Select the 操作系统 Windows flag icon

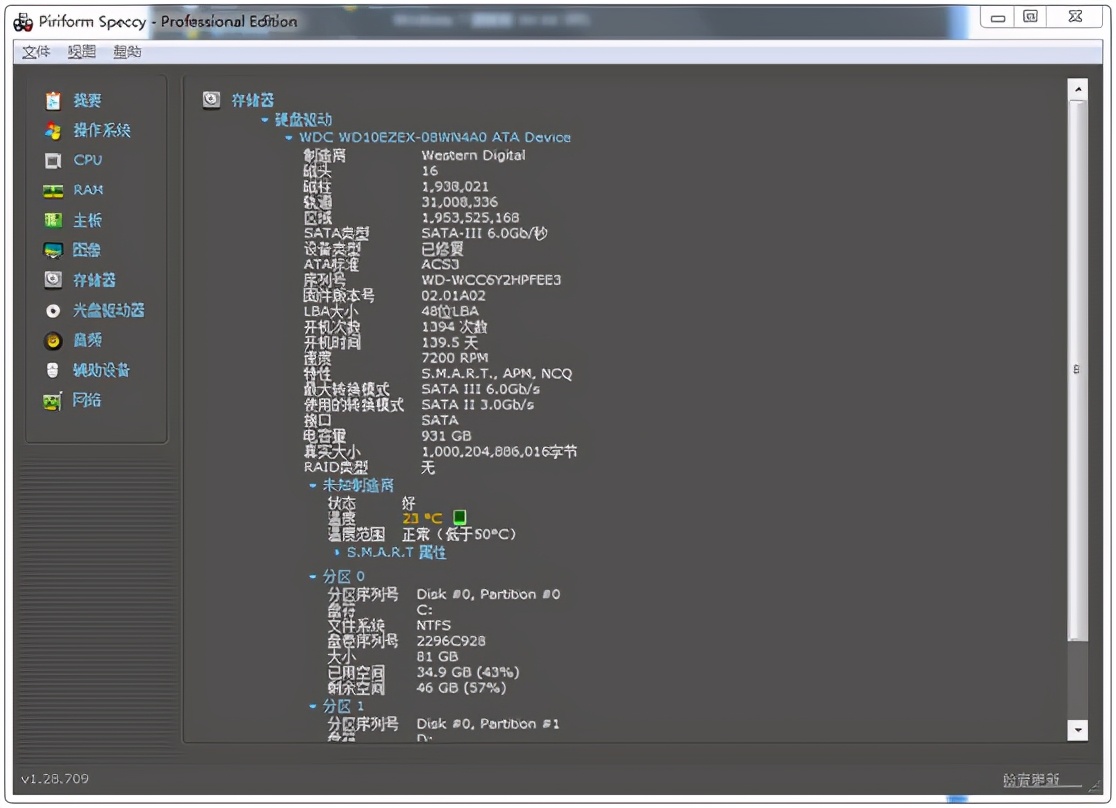tap(53, 131)
